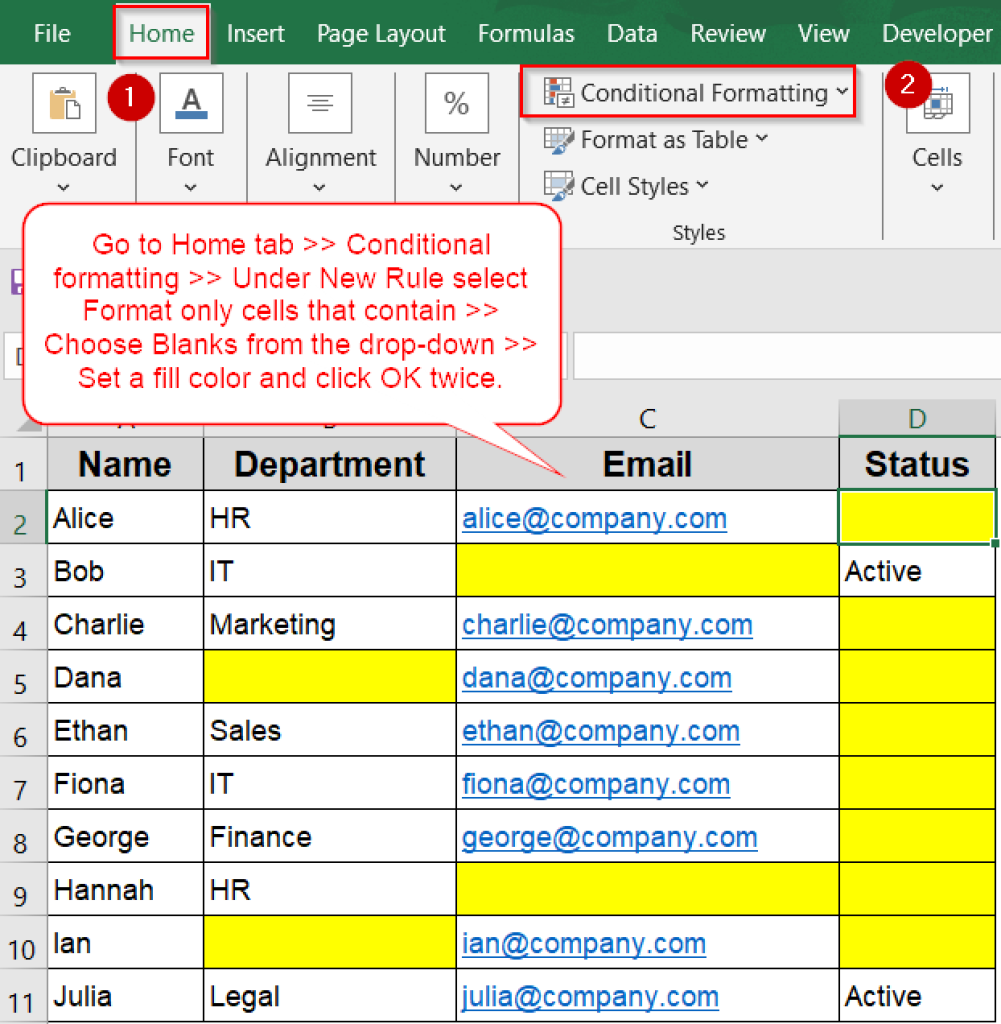This screenshot has width=1001, height=1024.
Task: Open julia@company.com hyperlink
Action: tap(589, 996)
